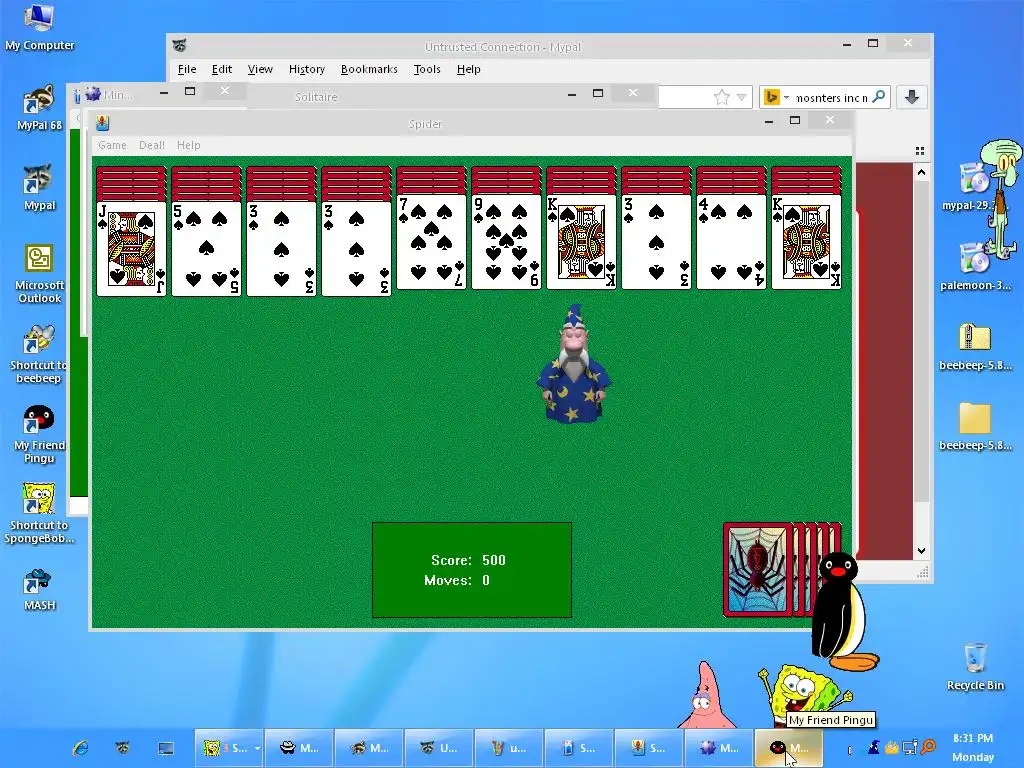This screenshot has height=768, width=1024.
Task: Click the Mypal window raccoon title icon
Action: pyautogui.click(x=180, y=45)
